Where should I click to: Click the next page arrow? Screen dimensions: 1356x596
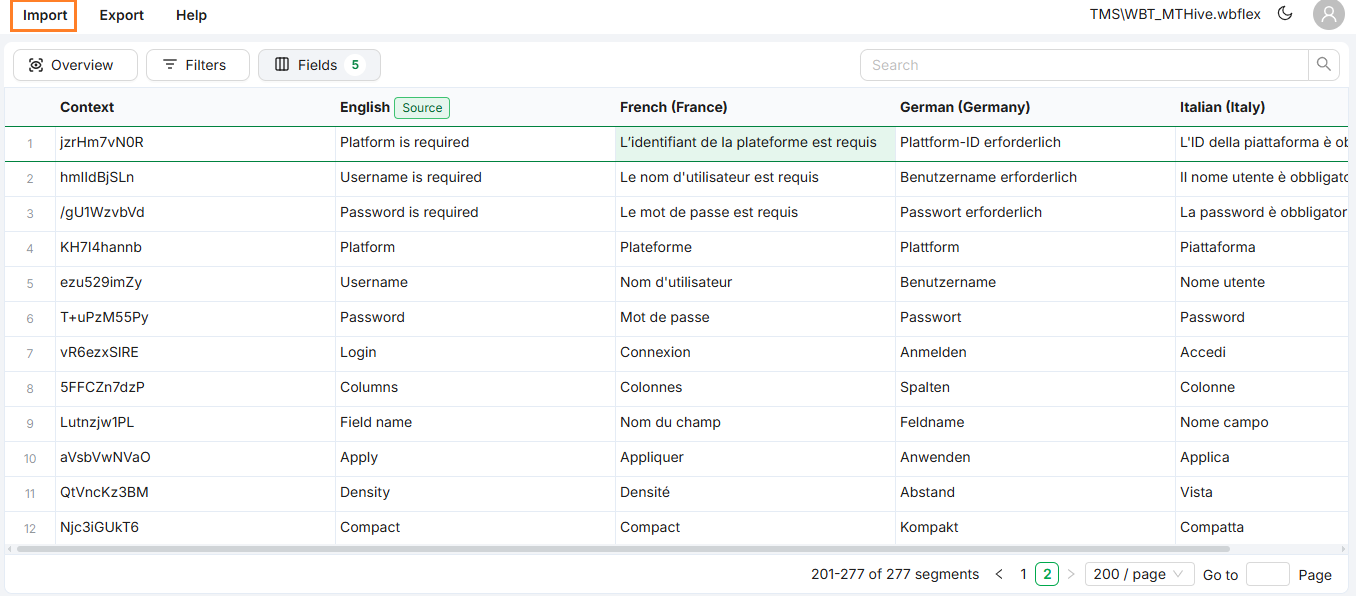pos(1071,574)
